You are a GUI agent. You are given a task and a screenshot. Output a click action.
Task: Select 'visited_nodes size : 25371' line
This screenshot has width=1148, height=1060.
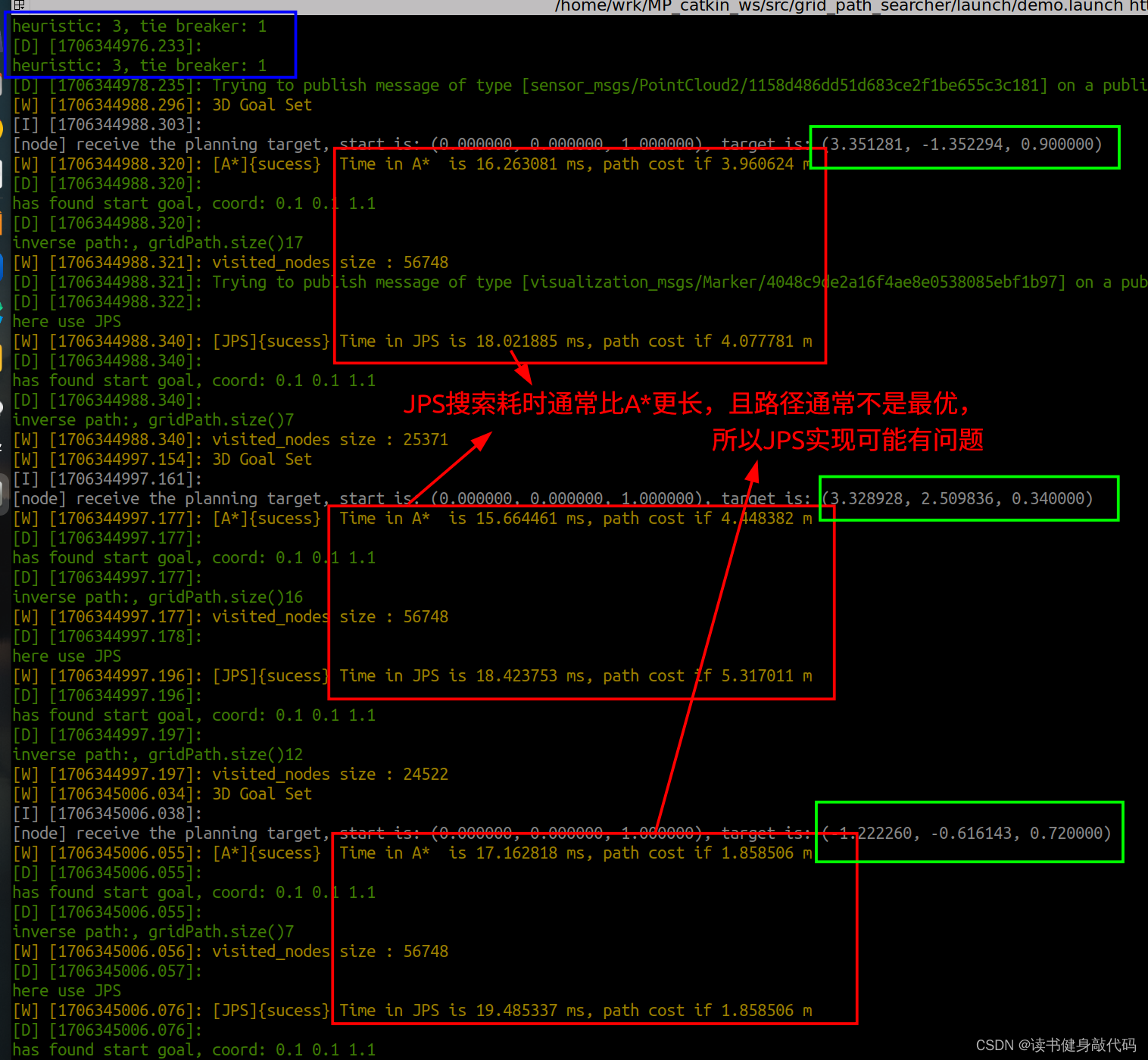(230, 440)
